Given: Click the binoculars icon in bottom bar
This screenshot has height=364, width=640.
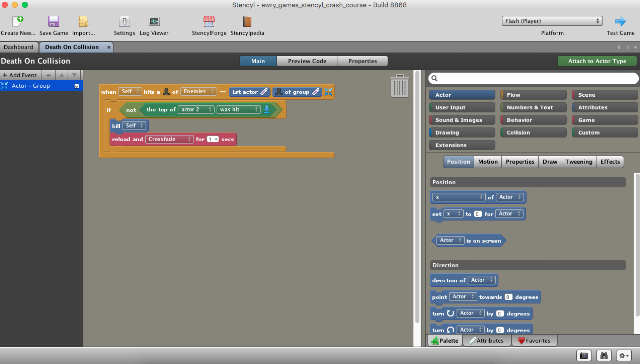Looking at the screenshot, I should click(x=604, y=355).
